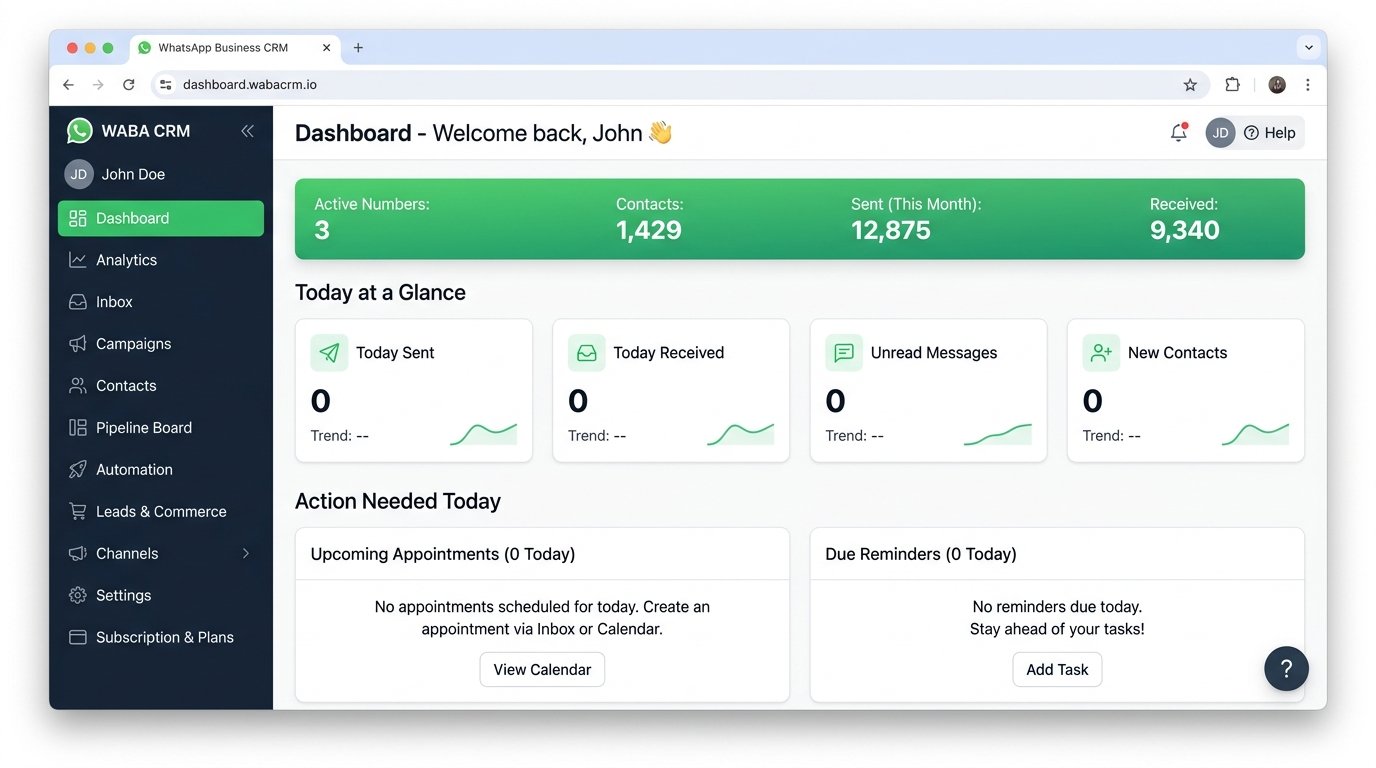Click Chrome profile avatar in toolbar

(1277, 85)
